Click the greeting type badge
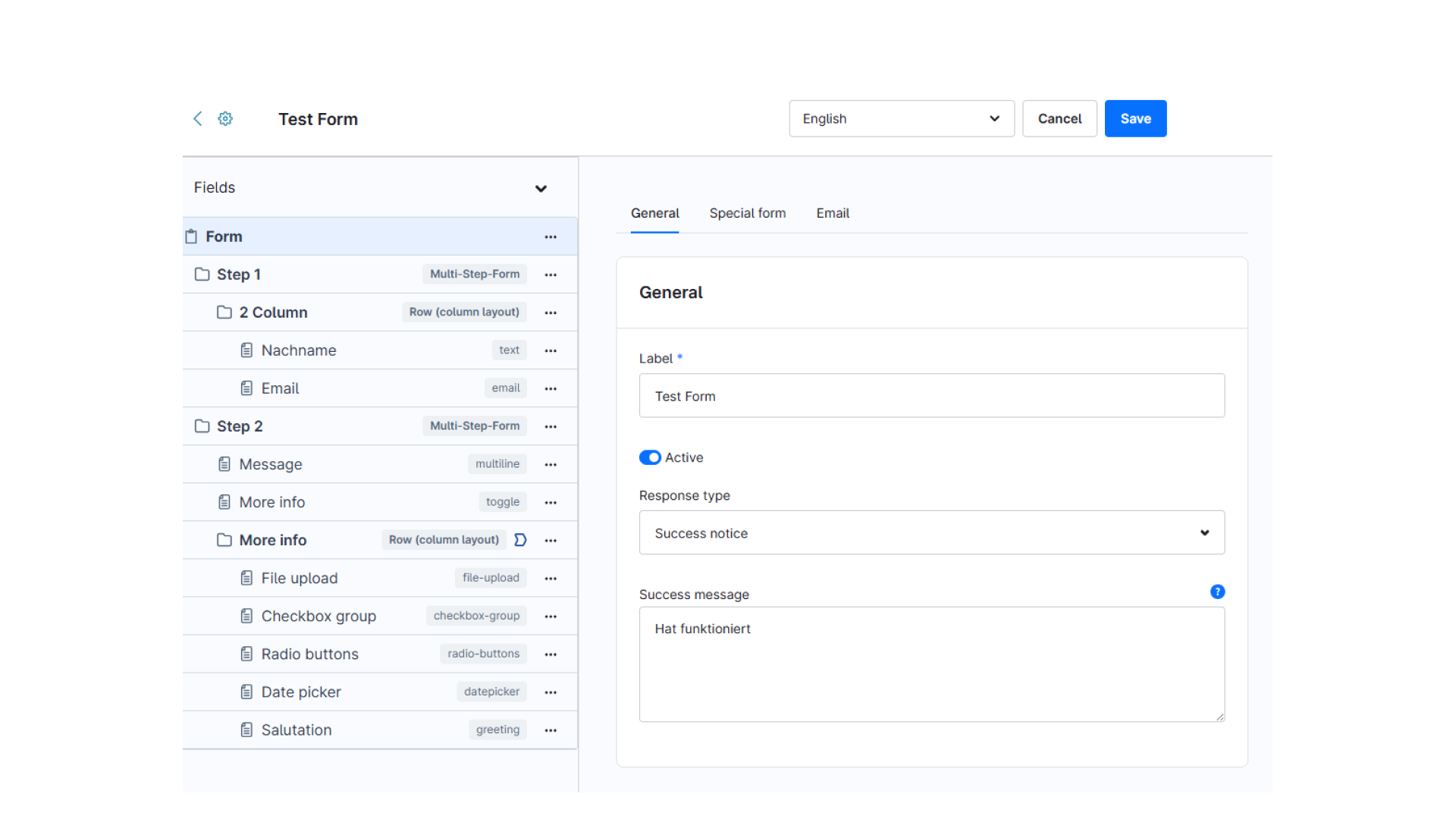 click(497, 730)
